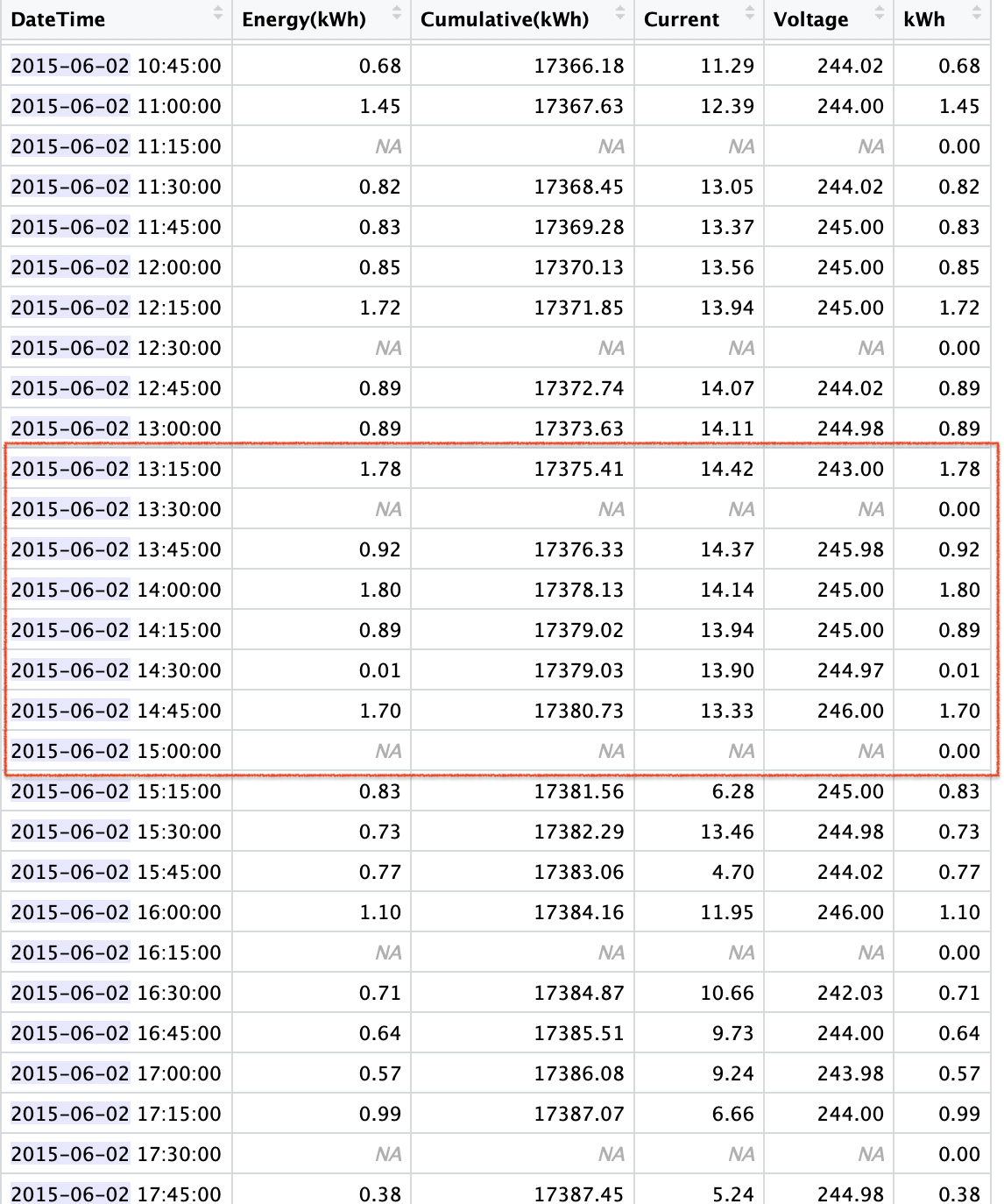Select cumulative value 17370.13

(x=579, y=267)
